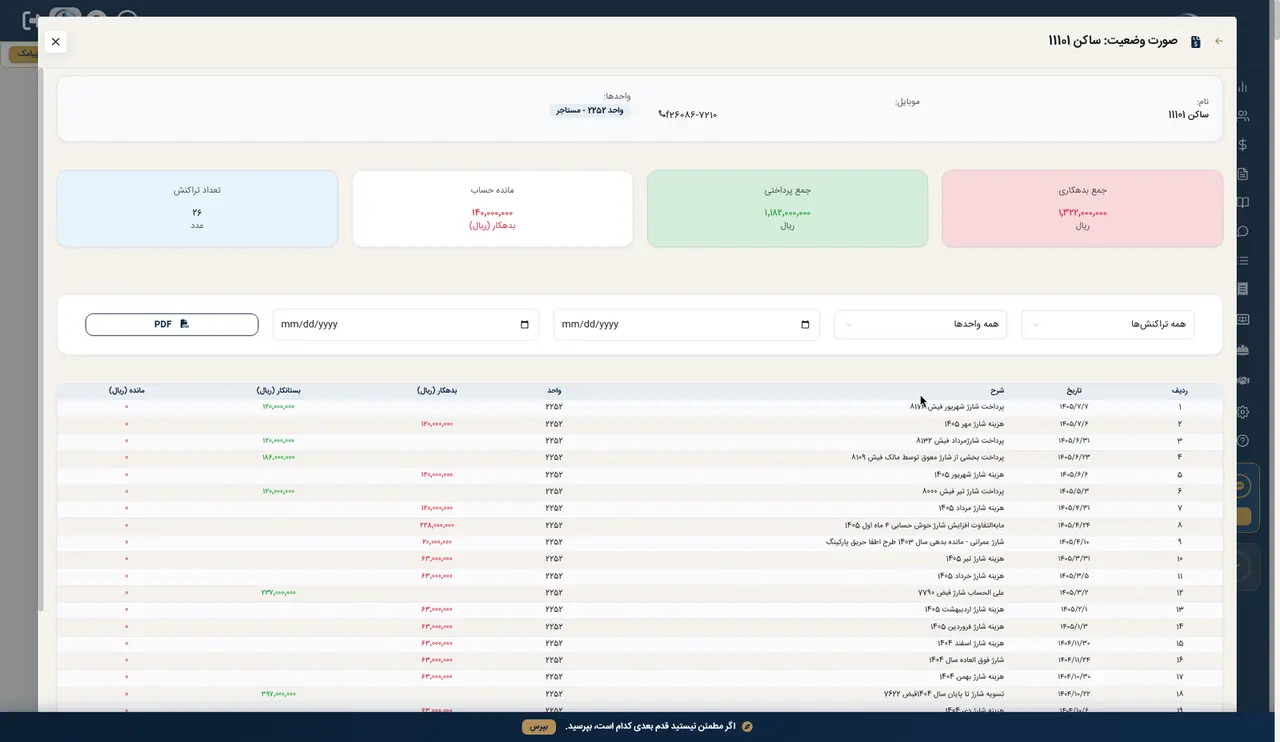Open calendar picker of date field near units dropdown

(x=806, y=324)
